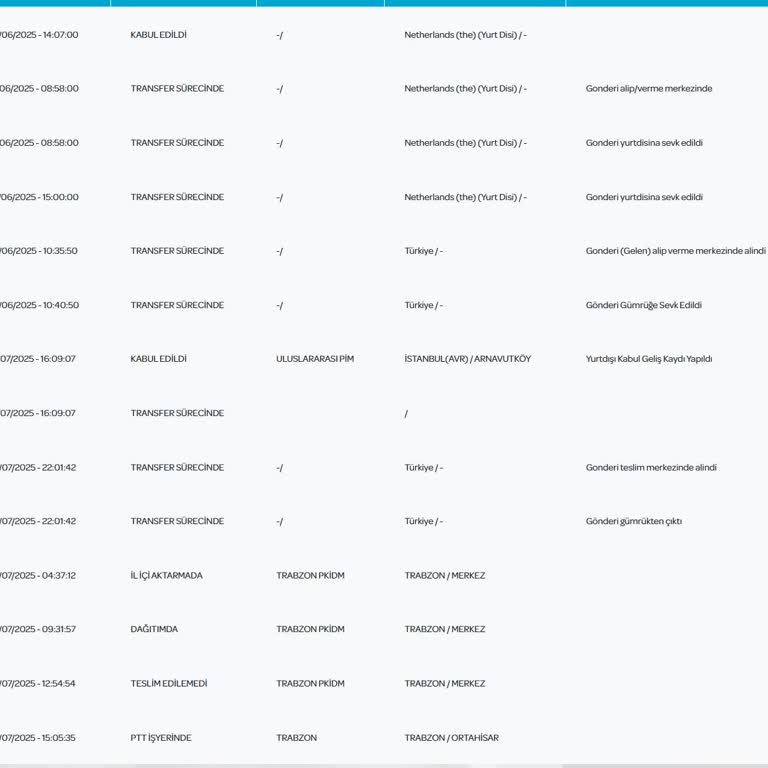The height and width of the screenshot is (768, 768).
Task: Click Netherlands location in the 14:07:00 row
Action: coord(465,35)
